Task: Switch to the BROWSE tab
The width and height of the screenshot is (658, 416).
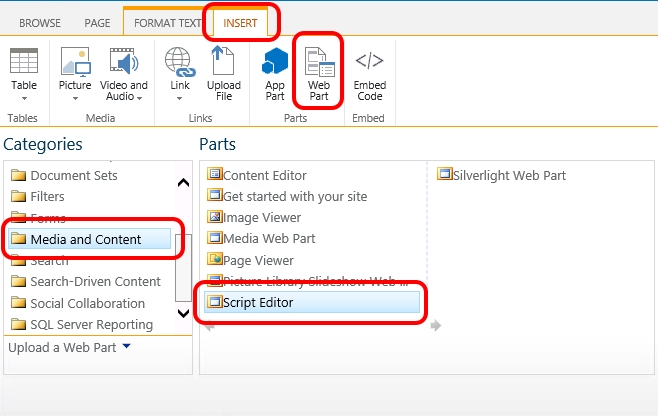Action: pyautogui.click(x=40, y=21)
